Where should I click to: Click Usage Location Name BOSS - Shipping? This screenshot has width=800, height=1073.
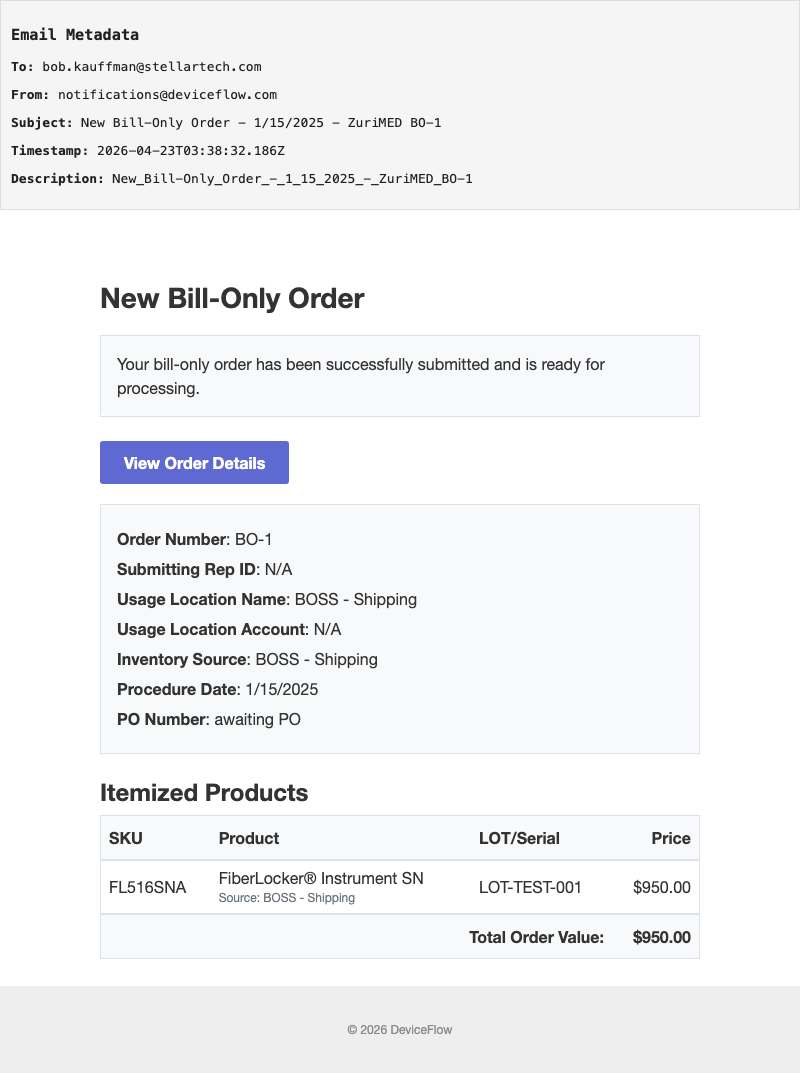(267, 599)
